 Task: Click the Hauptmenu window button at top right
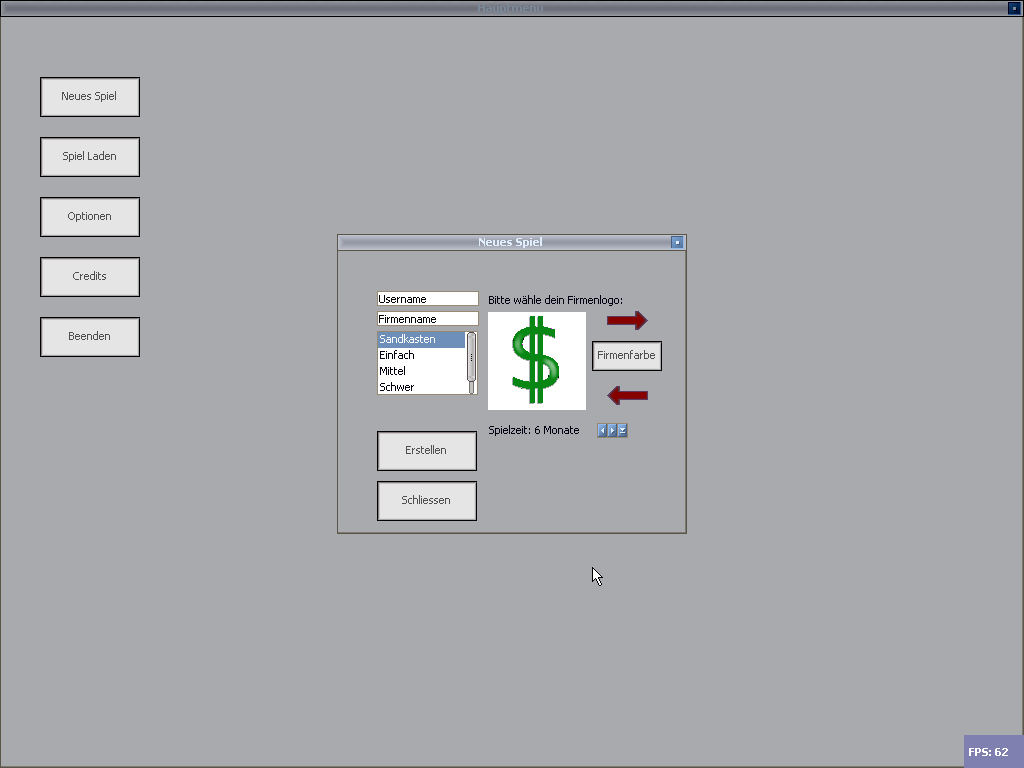(x=1013, y=8)
